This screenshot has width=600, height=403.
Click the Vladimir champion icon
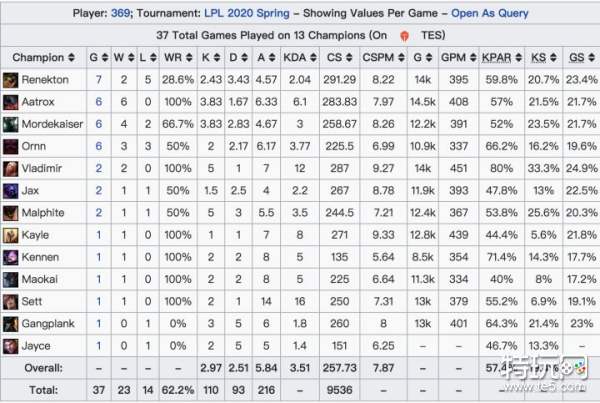10,167
